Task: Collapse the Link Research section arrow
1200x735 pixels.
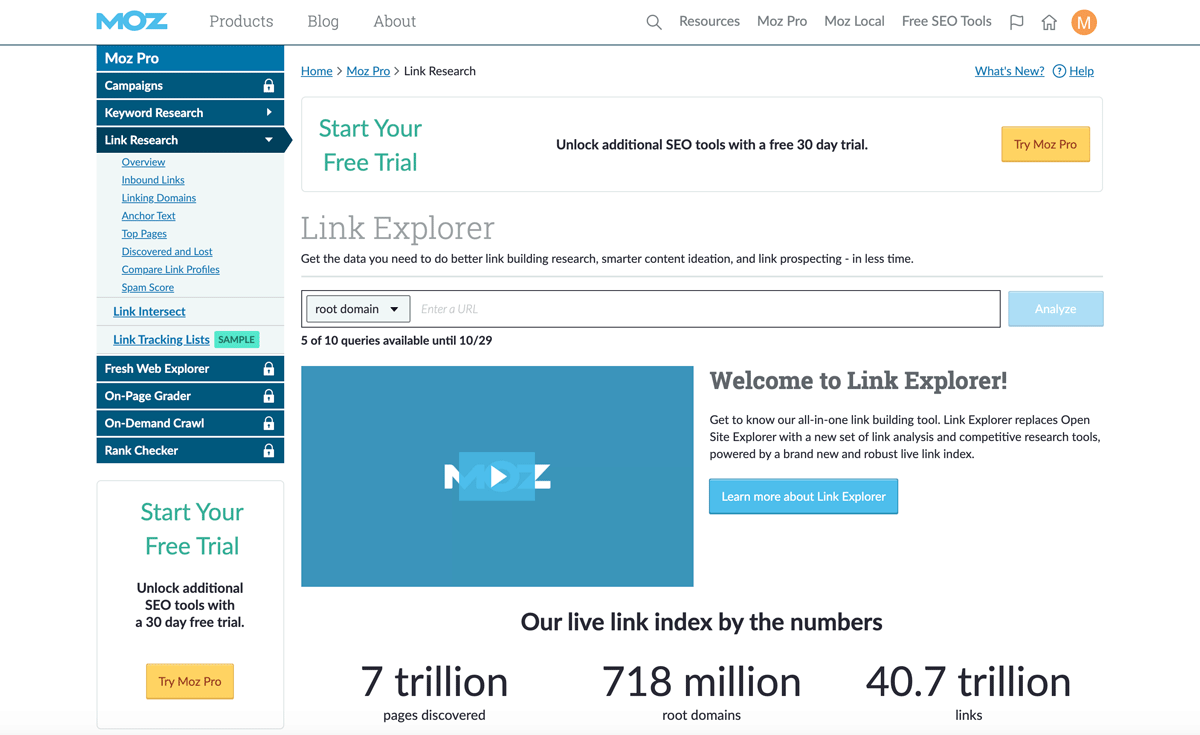Action: click(269, 140)
